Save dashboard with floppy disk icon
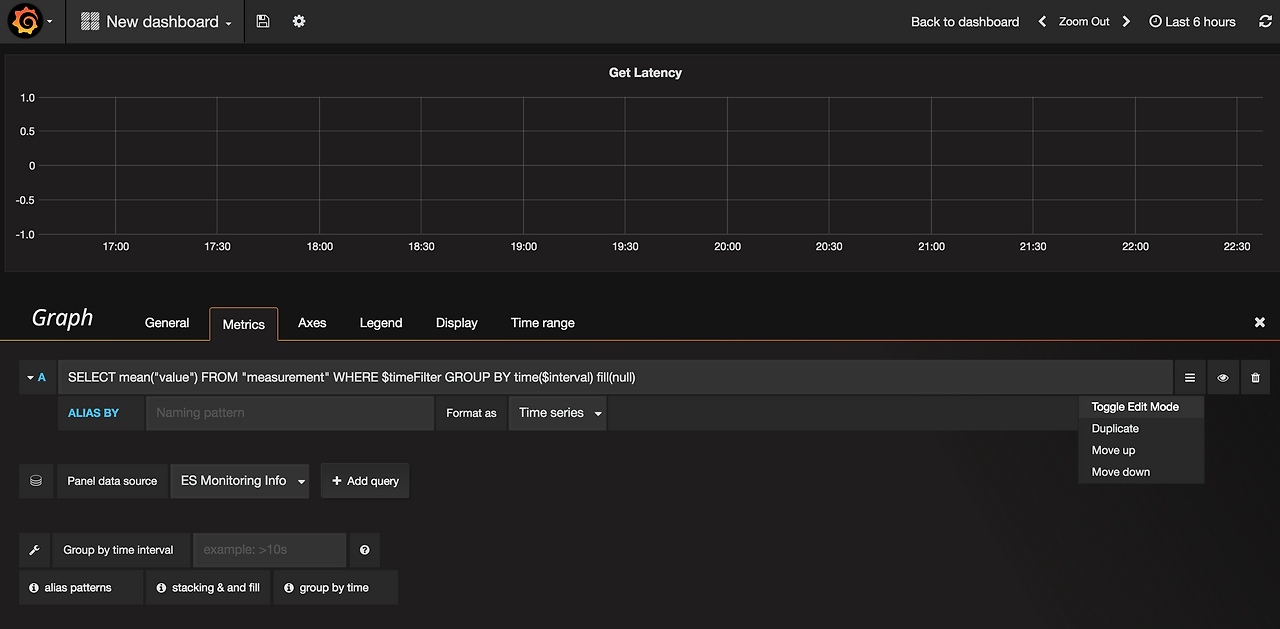1280x629 pixels. (x=263, y=21)
